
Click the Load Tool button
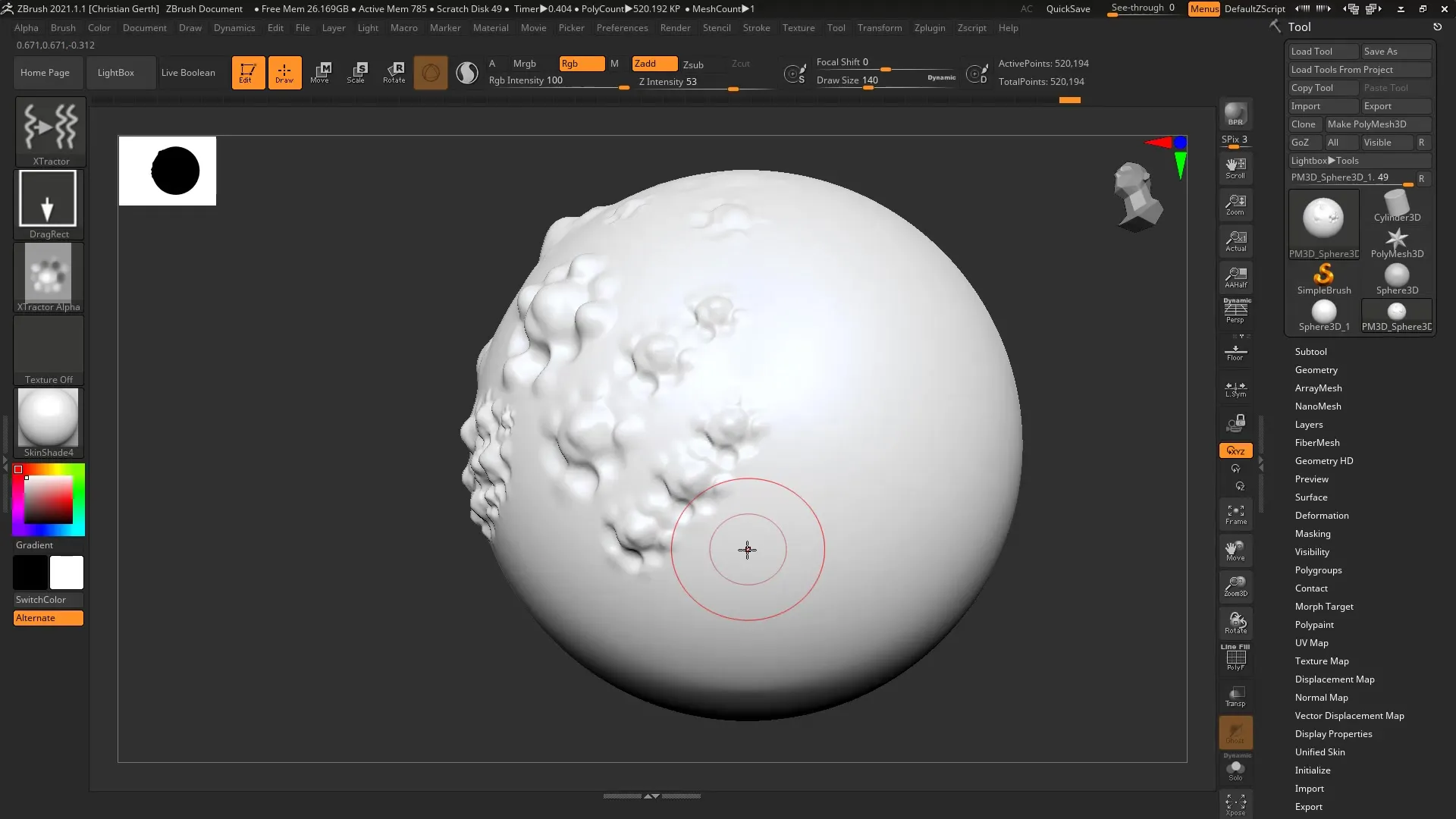(x=1323, y=52)
